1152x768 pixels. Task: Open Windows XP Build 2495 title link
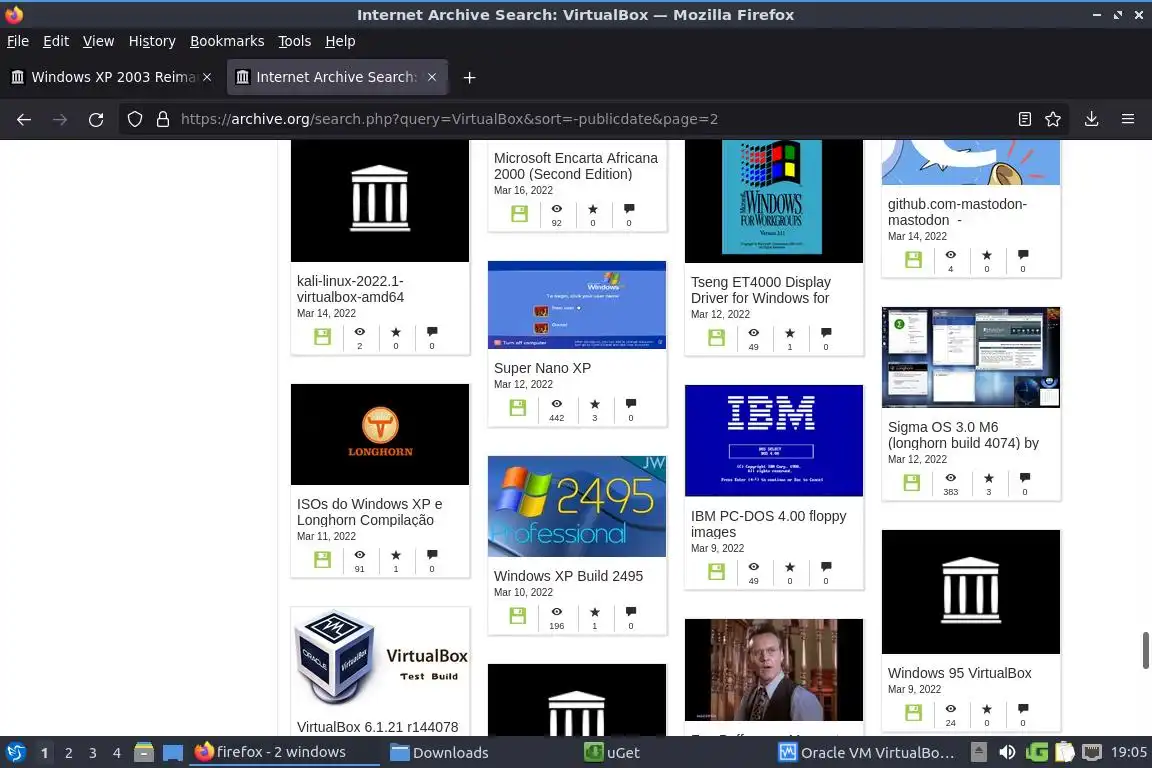pos(568,576)
